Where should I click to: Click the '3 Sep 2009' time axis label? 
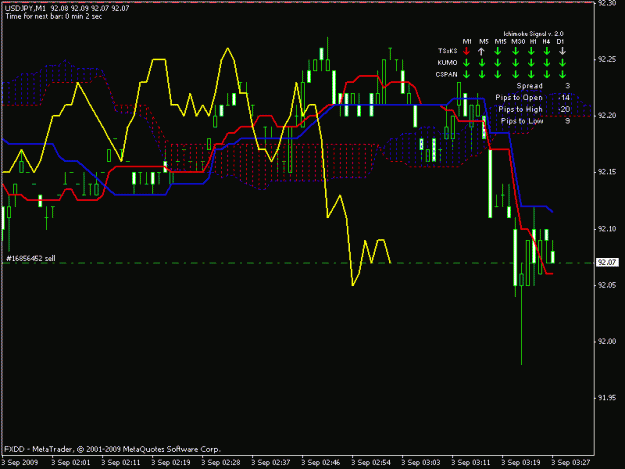20,463
